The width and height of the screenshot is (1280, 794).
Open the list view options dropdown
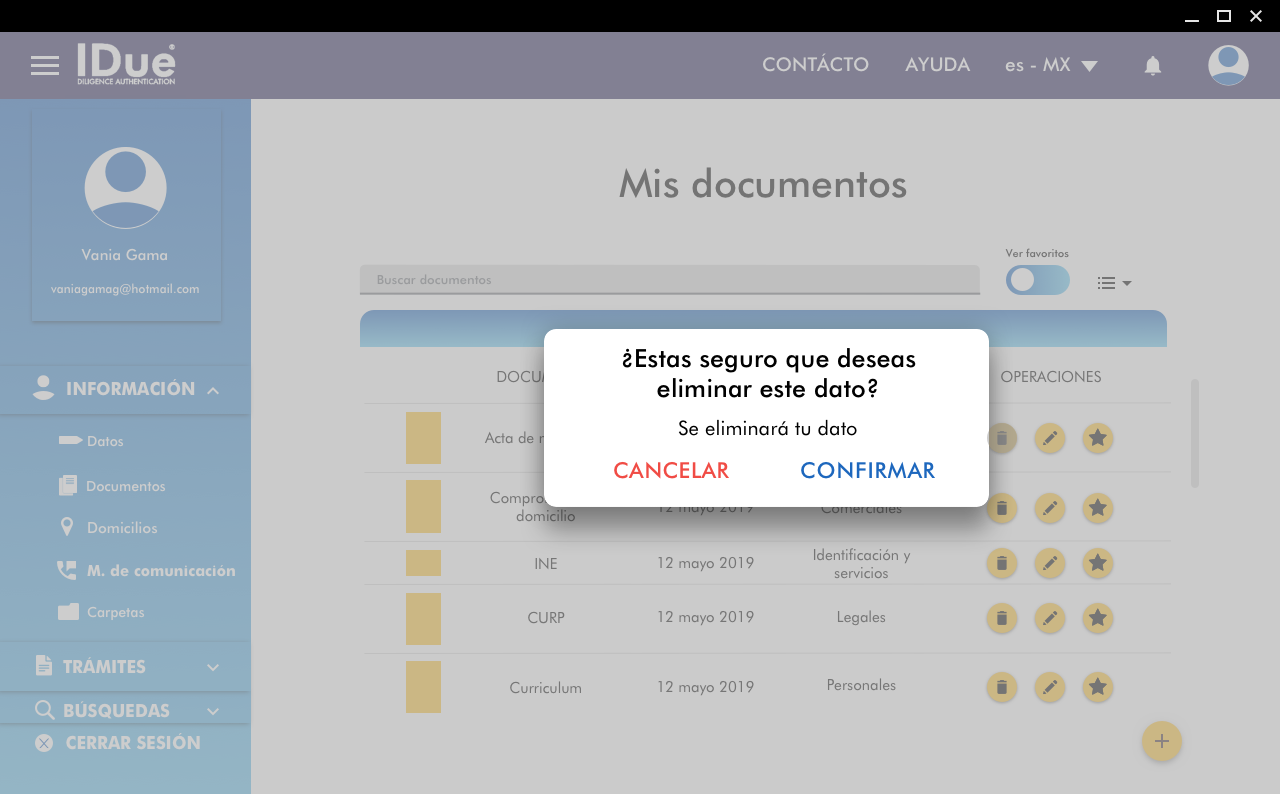[x=1113, y=283]
